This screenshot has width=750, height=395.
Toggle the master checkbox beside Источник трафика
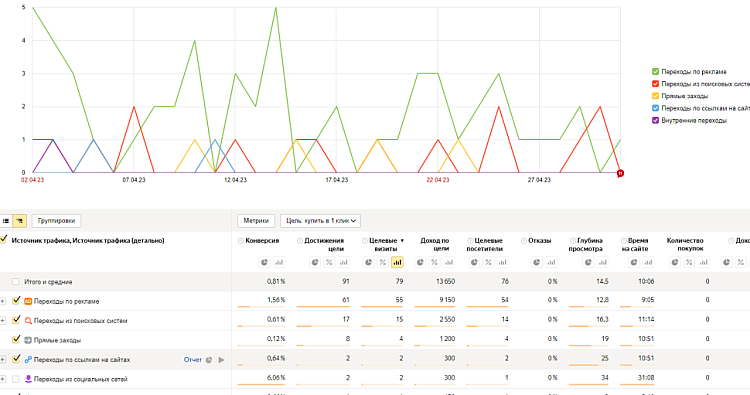pos(4,239)
